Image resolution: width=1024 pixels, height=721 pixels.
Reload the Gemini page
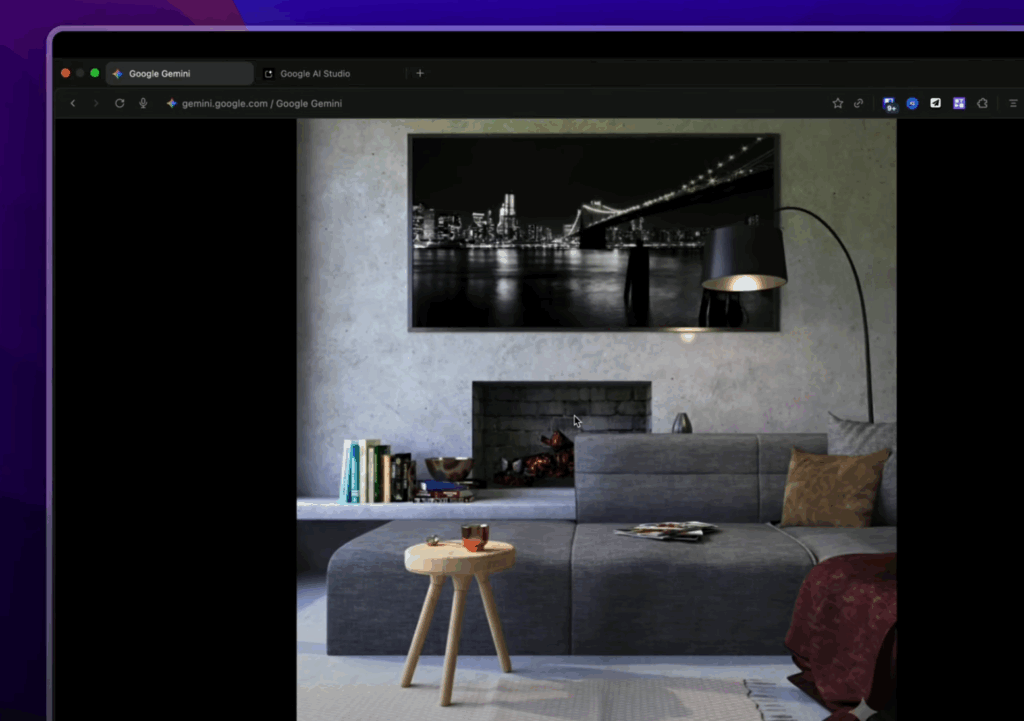coord(119,103)
